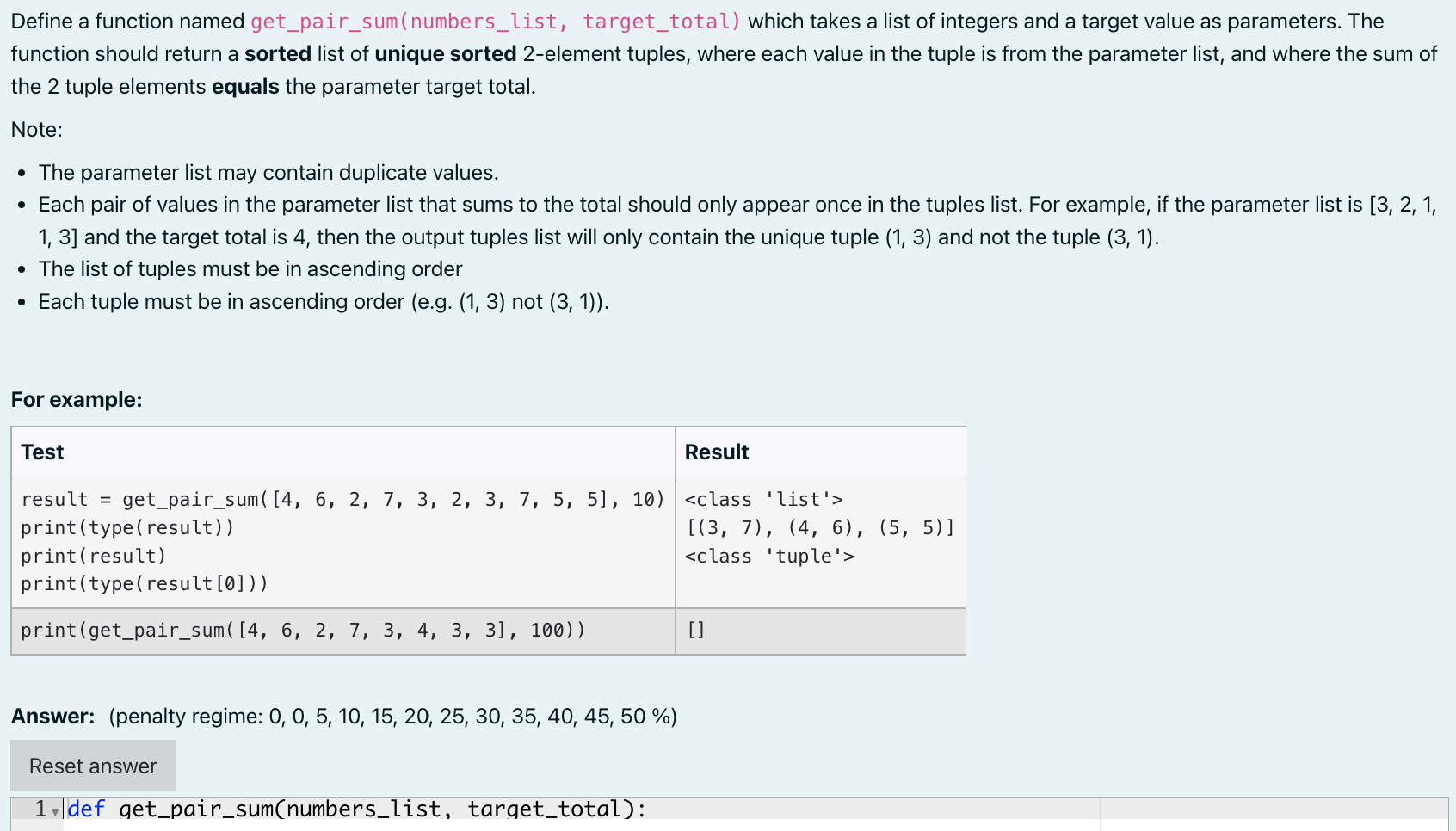Click the For example heading
This screenshot has height=831, width=1456.
(x=77, y=399)
